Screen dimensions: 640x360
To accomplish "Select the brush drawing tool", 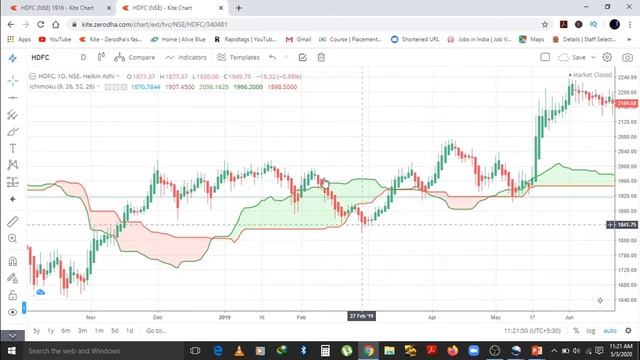I will pyautogui.click(x=13, y=132).
